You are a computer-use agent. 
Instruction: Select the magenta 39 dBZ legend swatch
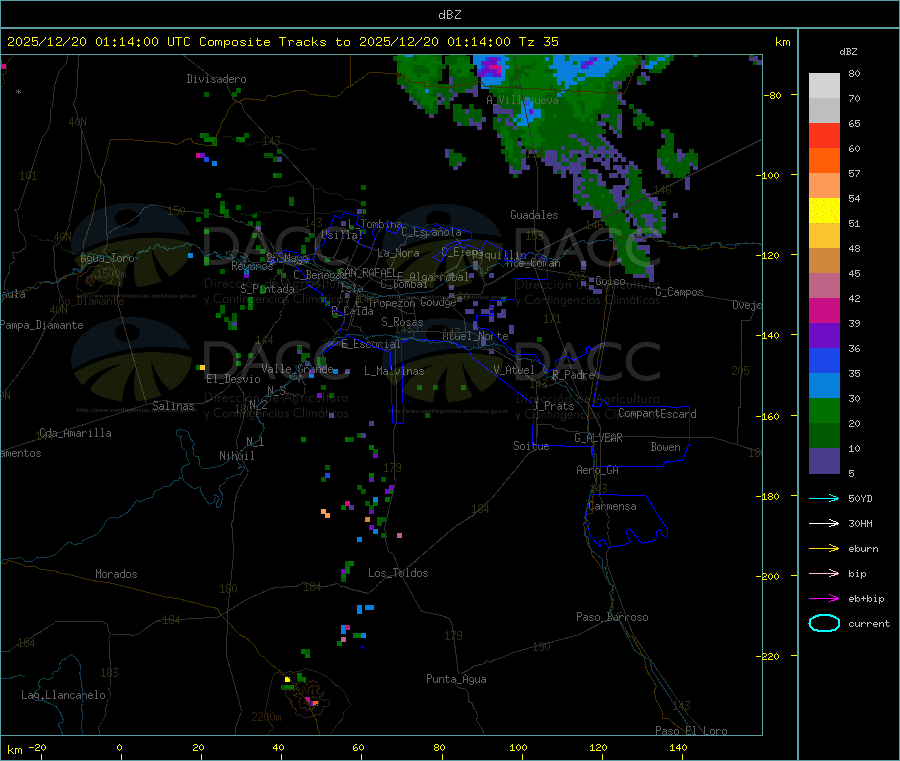click(x=824, y=310)
